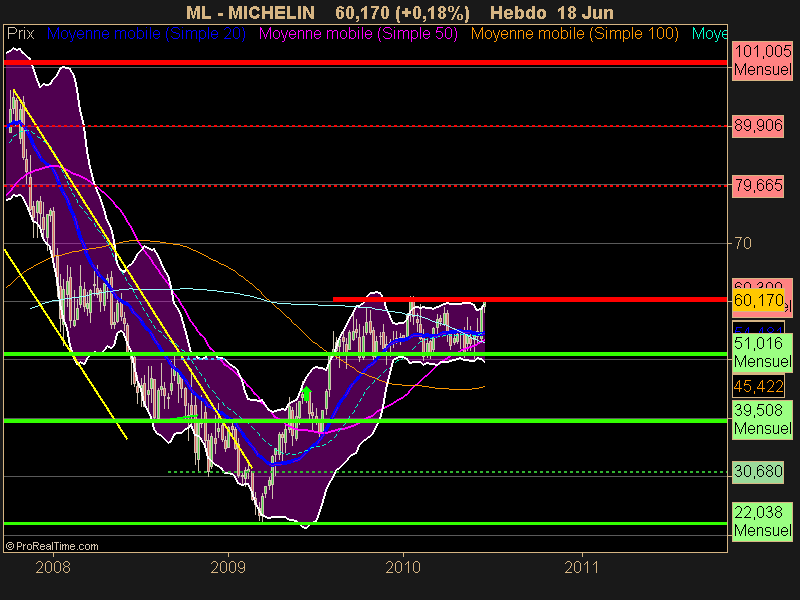The image size is (800, 600).
Task: Click the 60,170 (+0,18%) quote in the title
Action: click(403, 13)
